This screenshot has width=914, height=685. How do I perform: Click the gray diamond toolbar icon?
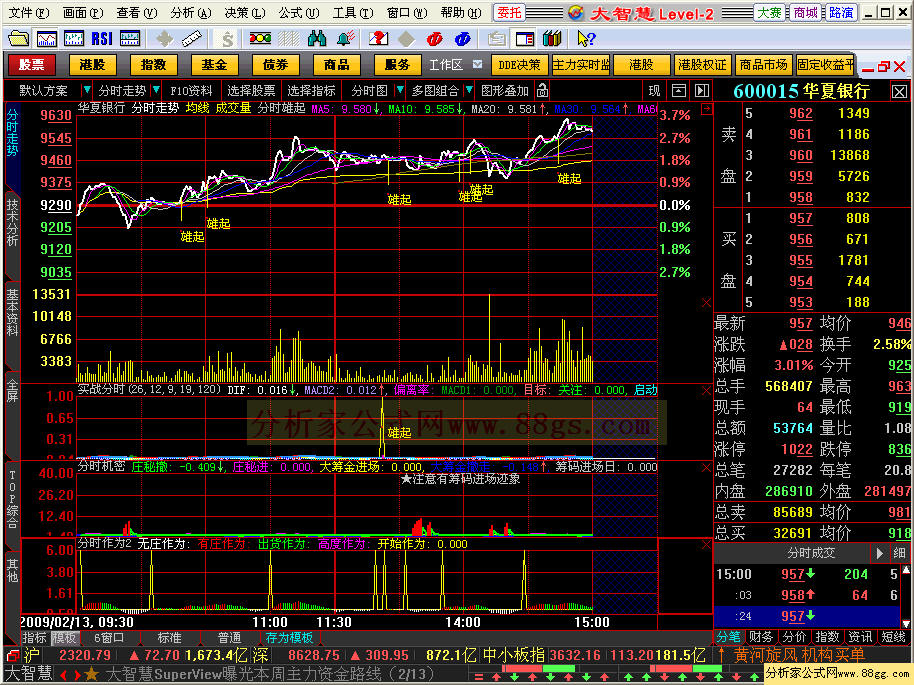pos(406,39)
